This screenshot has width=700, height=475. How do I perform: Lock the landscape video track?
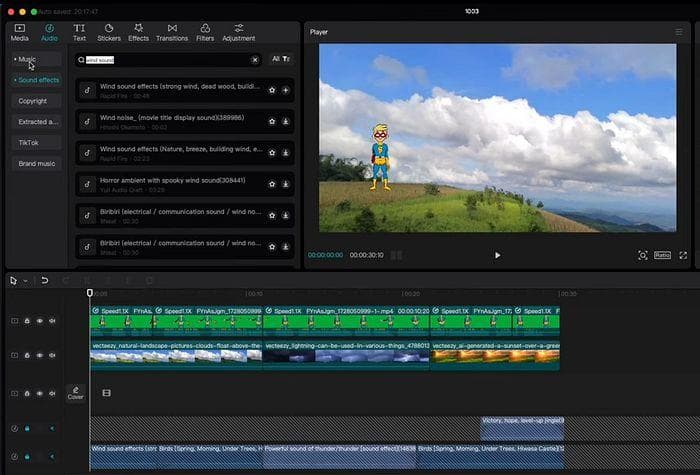(27, 355)
